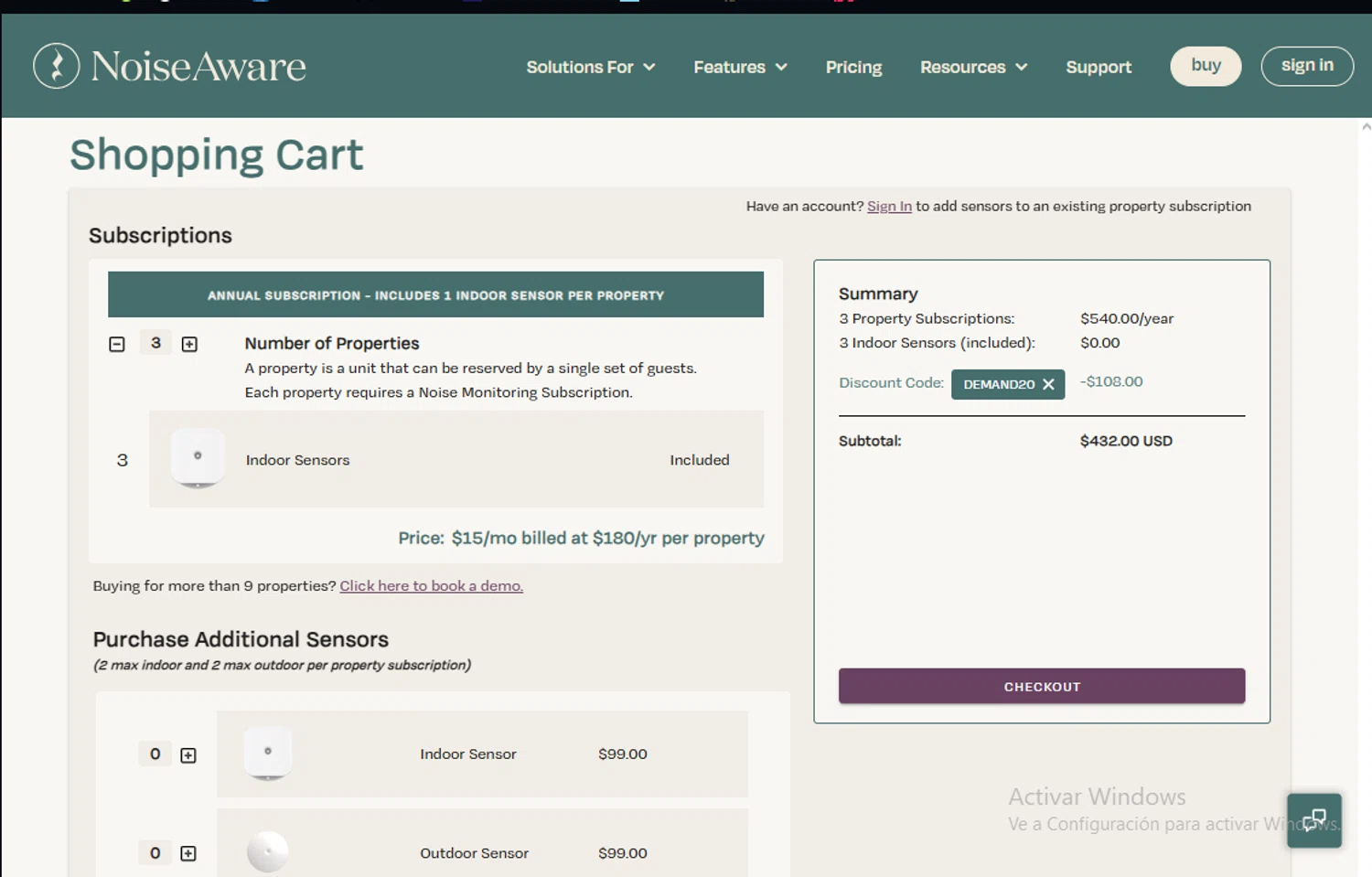Click the $540.00/year subscription amount

click(1127, 319)
